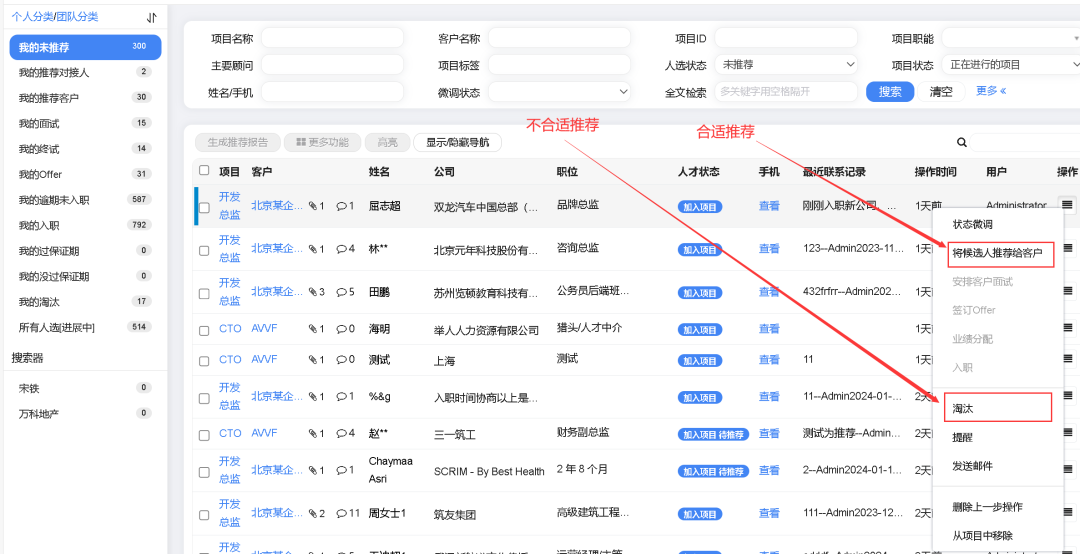Screen dimensions: 1080x554
Task: Check the 周女士1 row checkbox
Action: coord(204,515)
